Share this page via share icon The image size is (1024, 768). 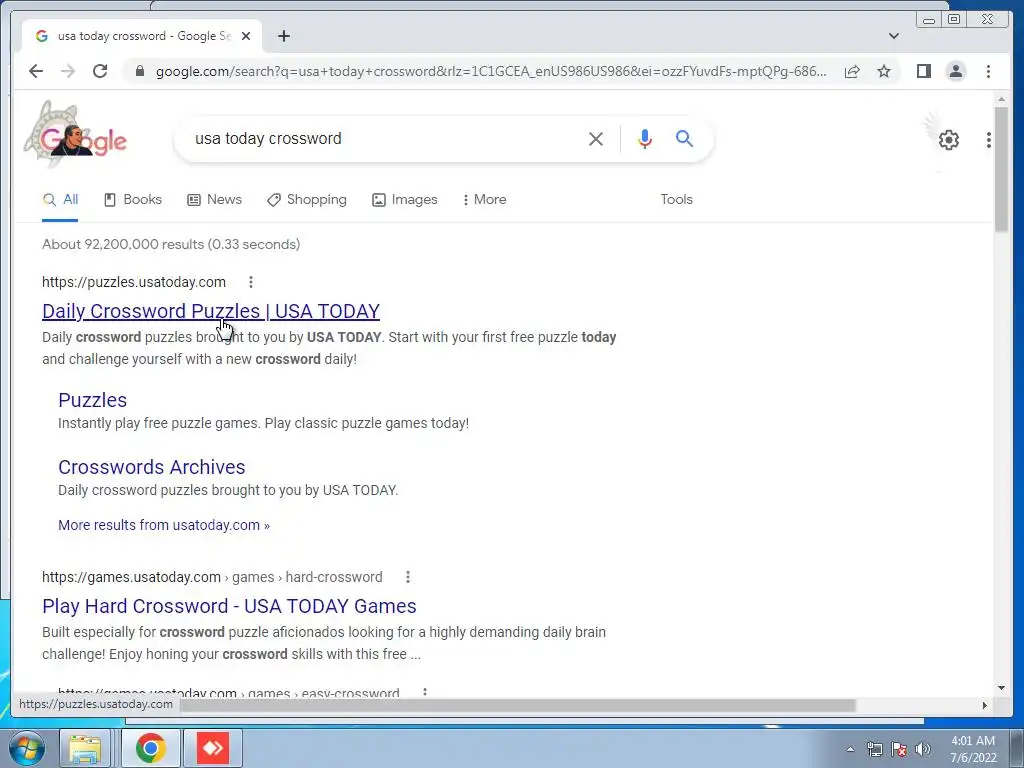pos(852,71)
